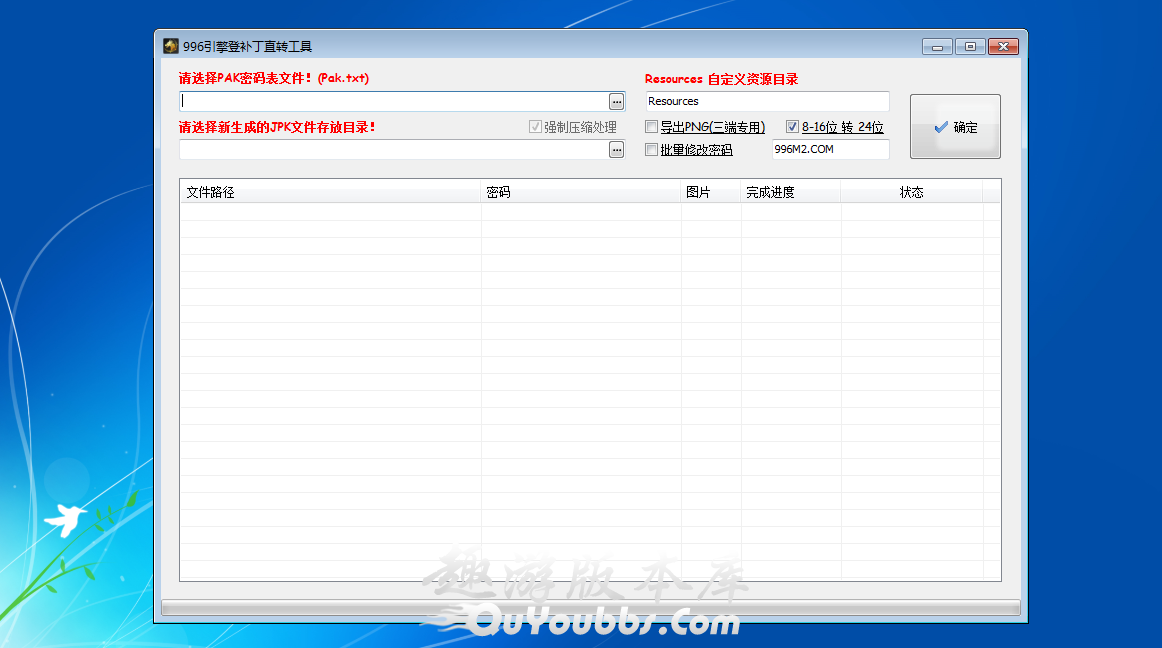Toggle the 强制压缩处理 checkbox
This screenshot has height=648, width=1162.
pyautogui.click(x=535, y=127)
